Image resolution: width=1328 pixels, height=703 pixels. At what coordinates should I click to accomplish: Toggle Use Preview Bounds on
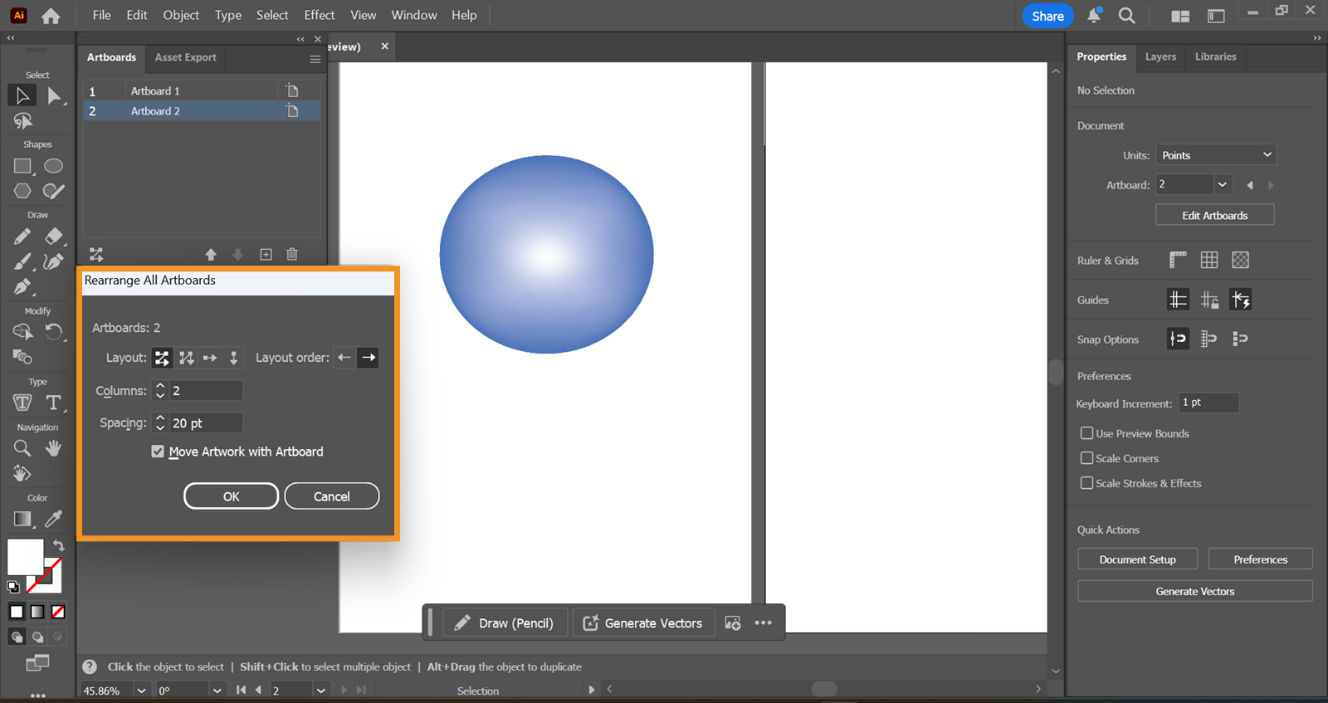[x=1086, y=433]
